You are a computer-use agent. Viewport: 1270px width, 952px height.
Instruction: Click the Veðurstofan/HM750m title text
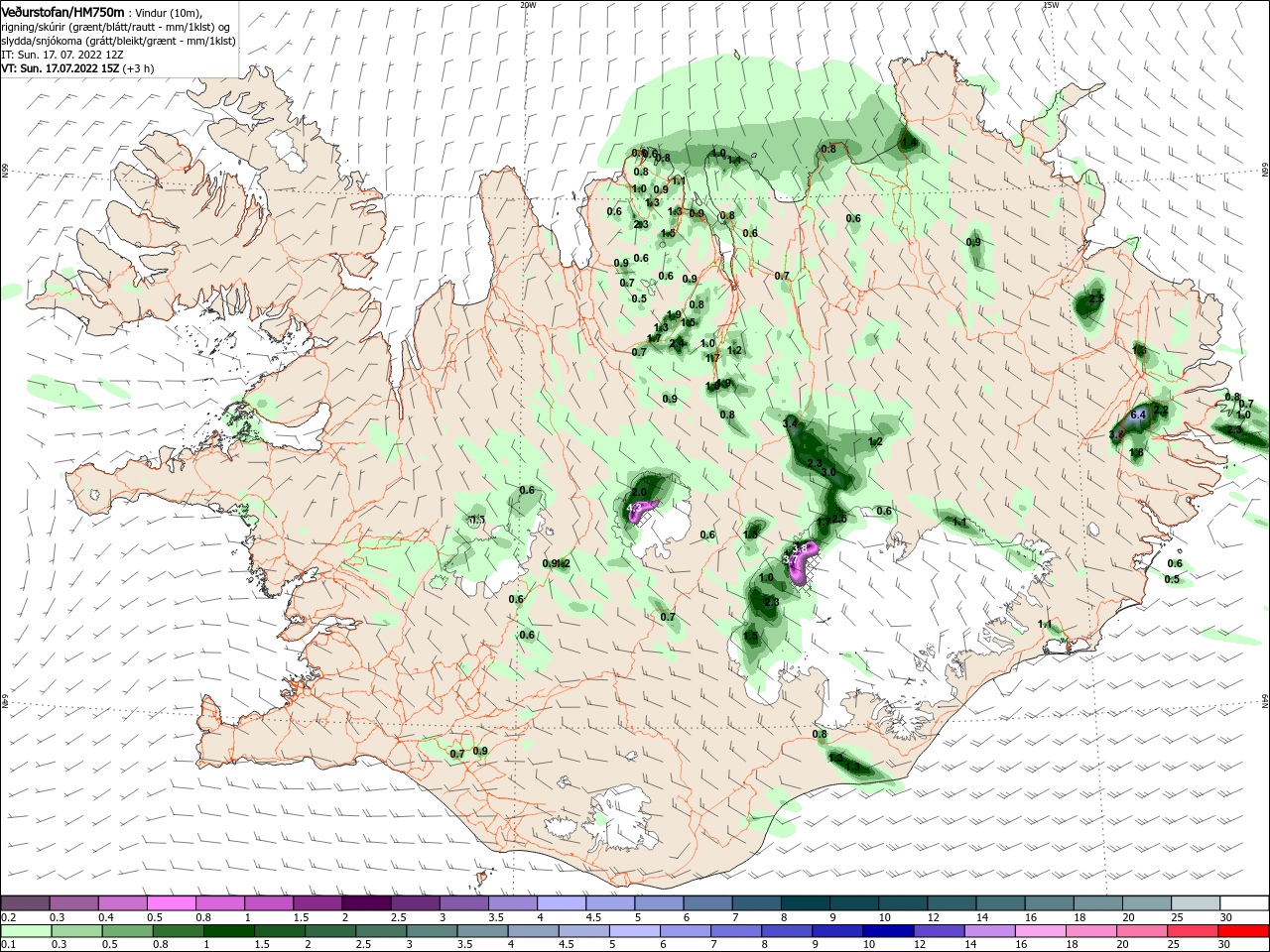click(x=63, y=11)
